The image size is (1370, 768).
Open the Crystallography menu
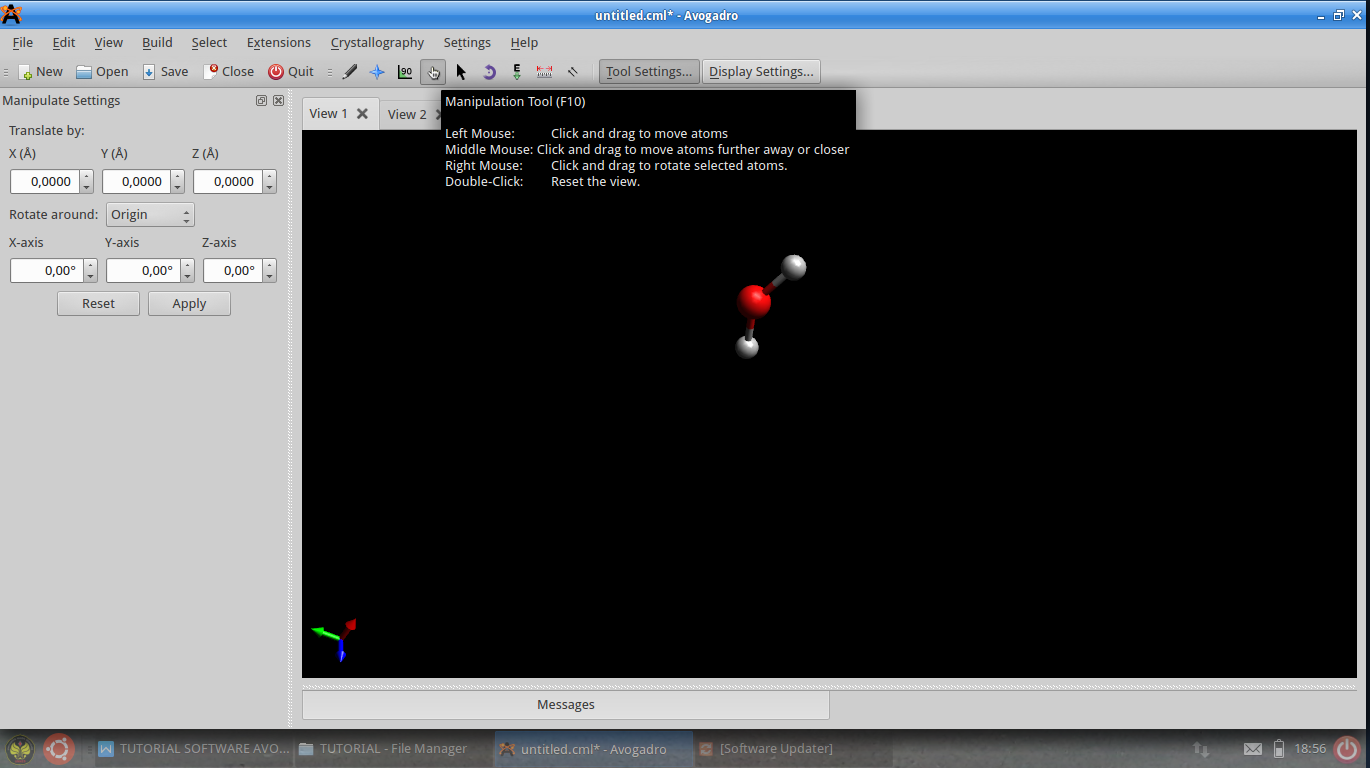coord(377,42)
